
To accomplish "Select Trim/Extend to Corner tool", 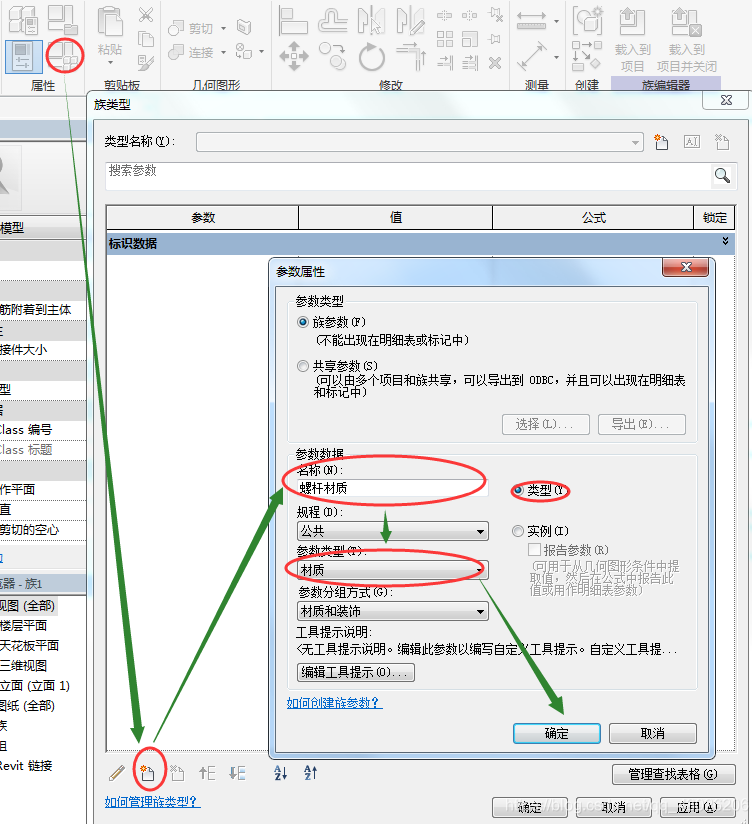I will pos(411,56).
